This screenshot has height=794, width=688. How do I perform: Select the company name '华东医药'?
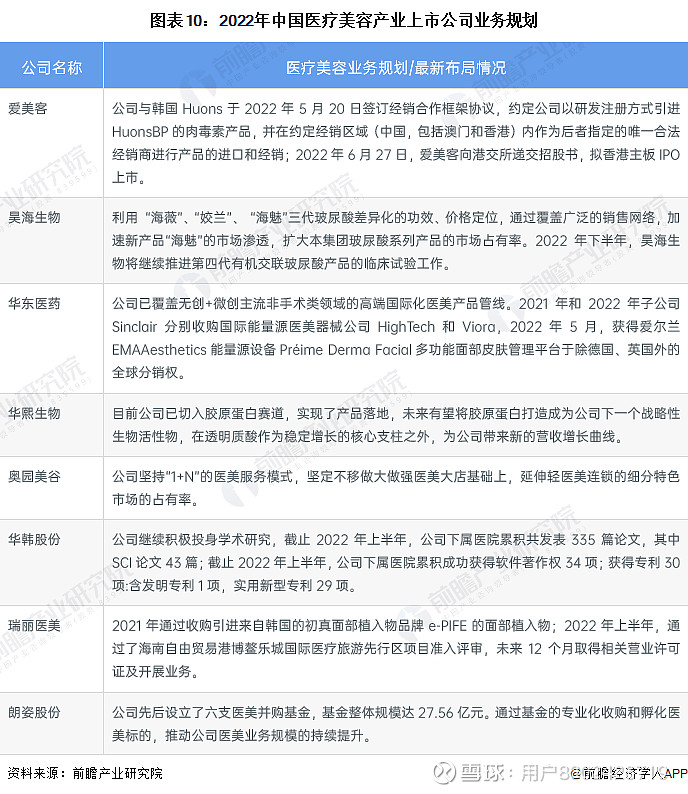click(34, 303)
